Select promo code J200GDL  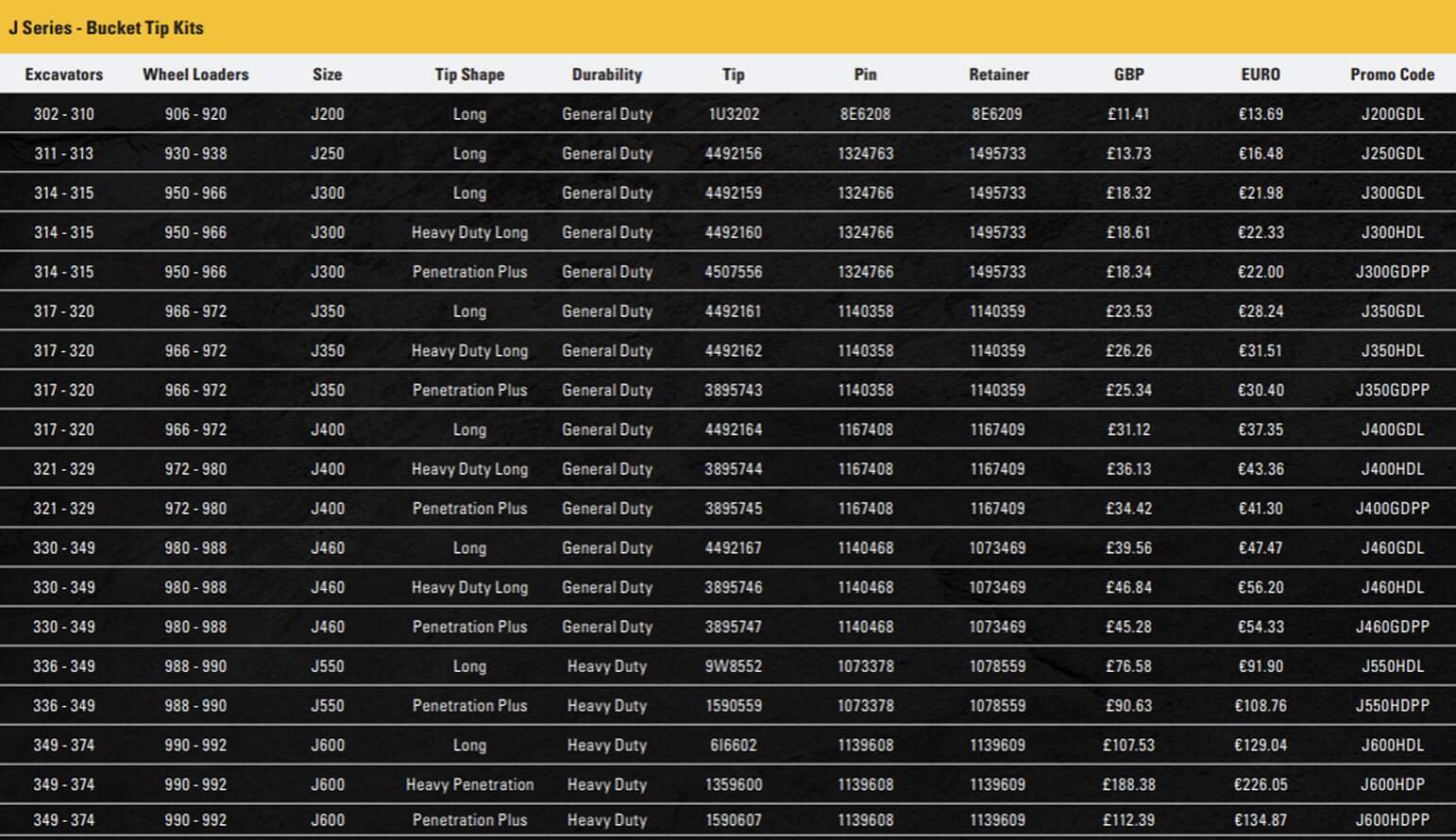(1392, 114)
